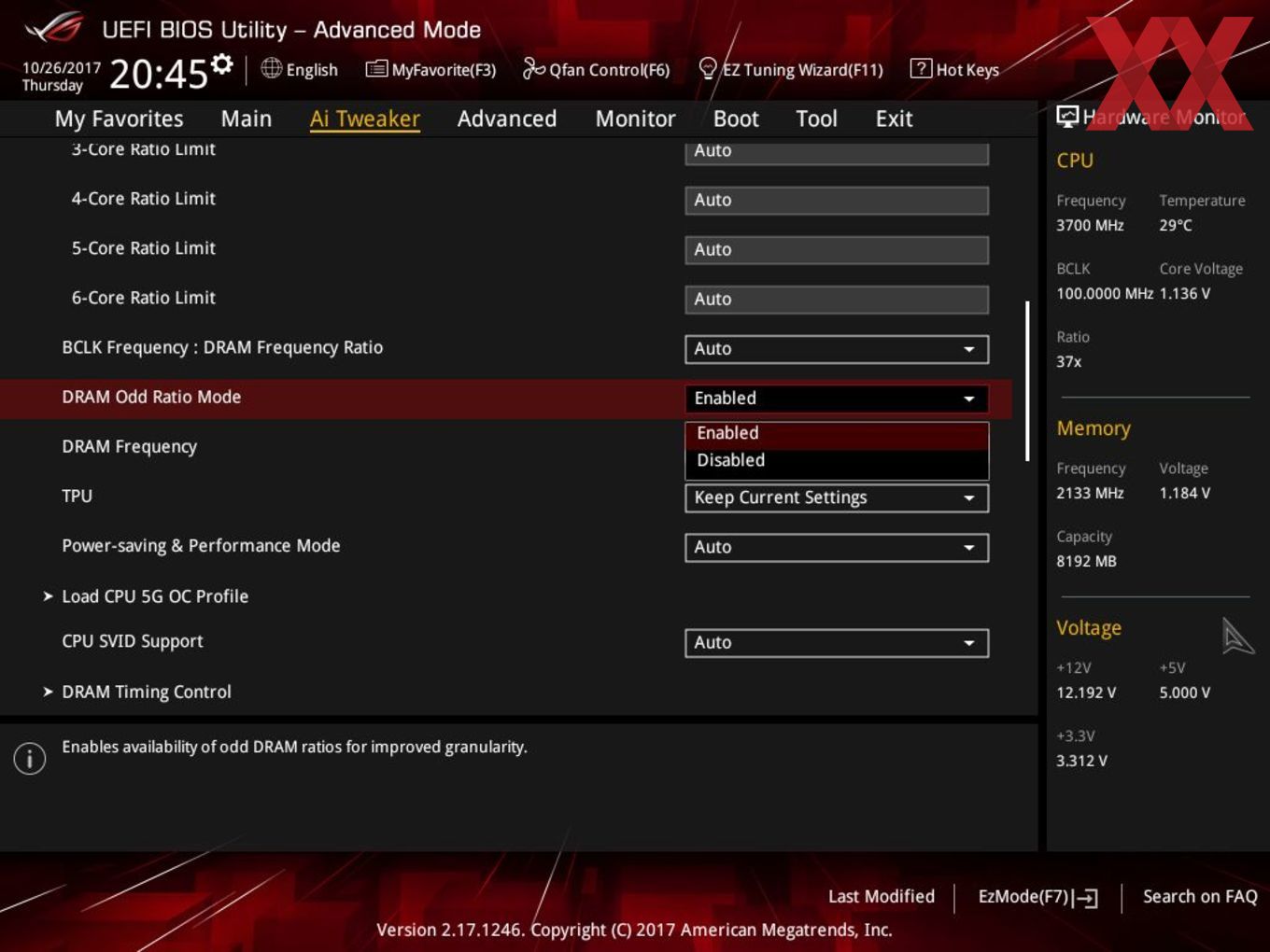Open CPU SVID Support dropdown

(837, 643)
